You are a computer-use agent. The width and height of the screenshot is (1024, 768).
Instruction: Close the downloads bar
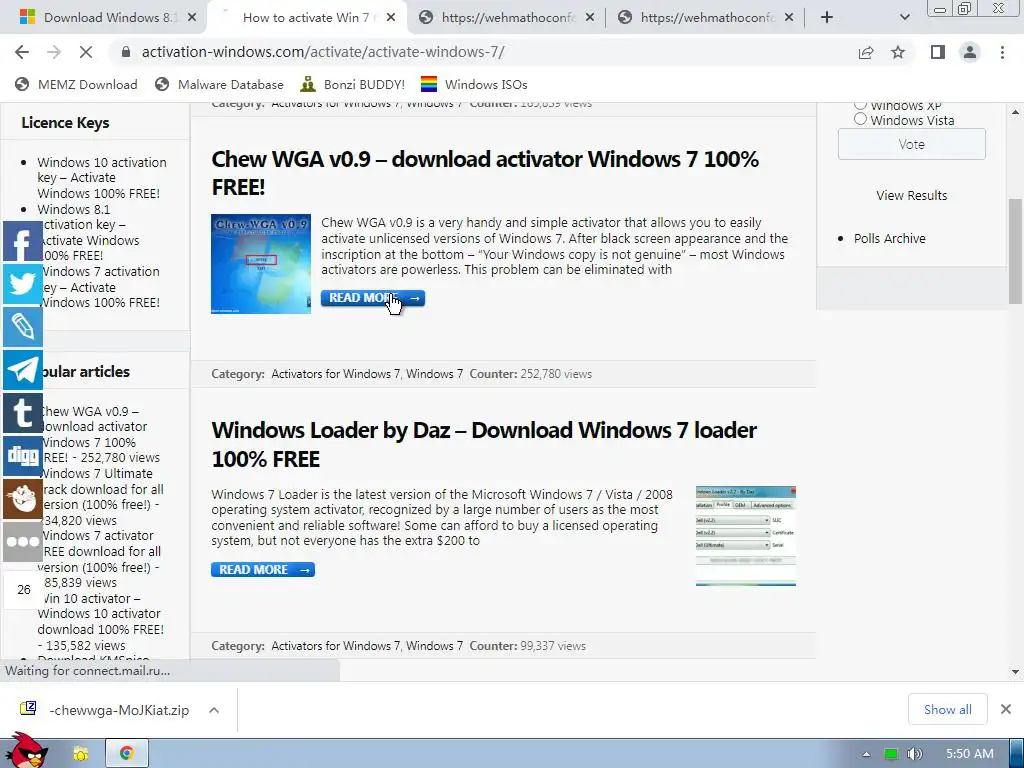1006,709
